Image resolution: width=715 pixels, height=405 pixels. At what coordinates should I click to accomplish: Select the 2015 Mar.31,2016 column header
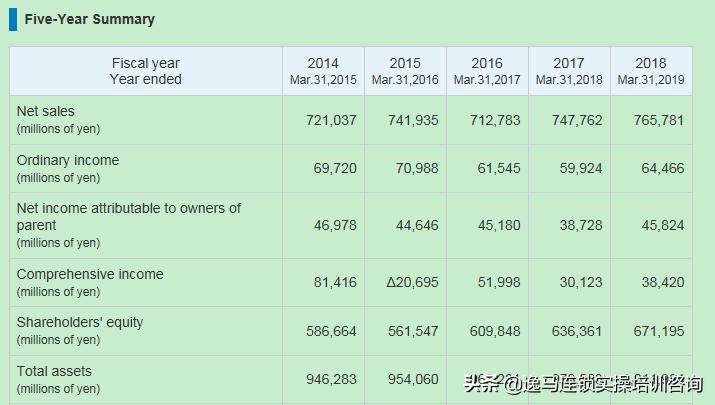[405, 71]
